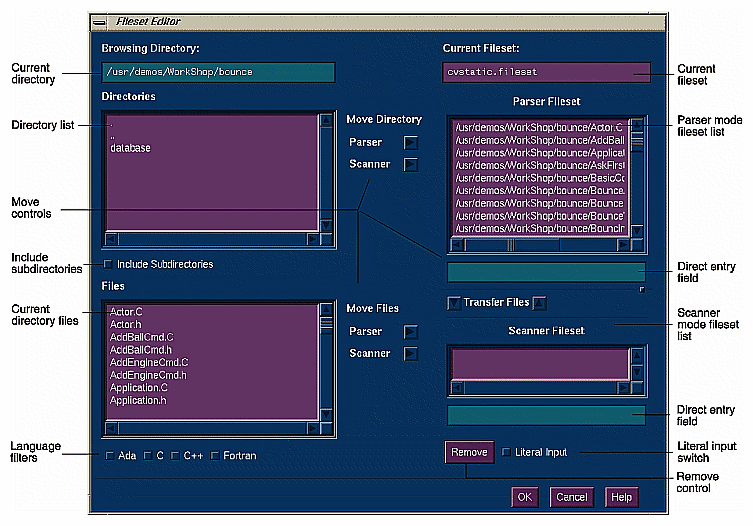Viewport: 753px width, 526px height.
Task: Select the bounce/AskFirst Parser Fileset entry
Action: [540, 165]
